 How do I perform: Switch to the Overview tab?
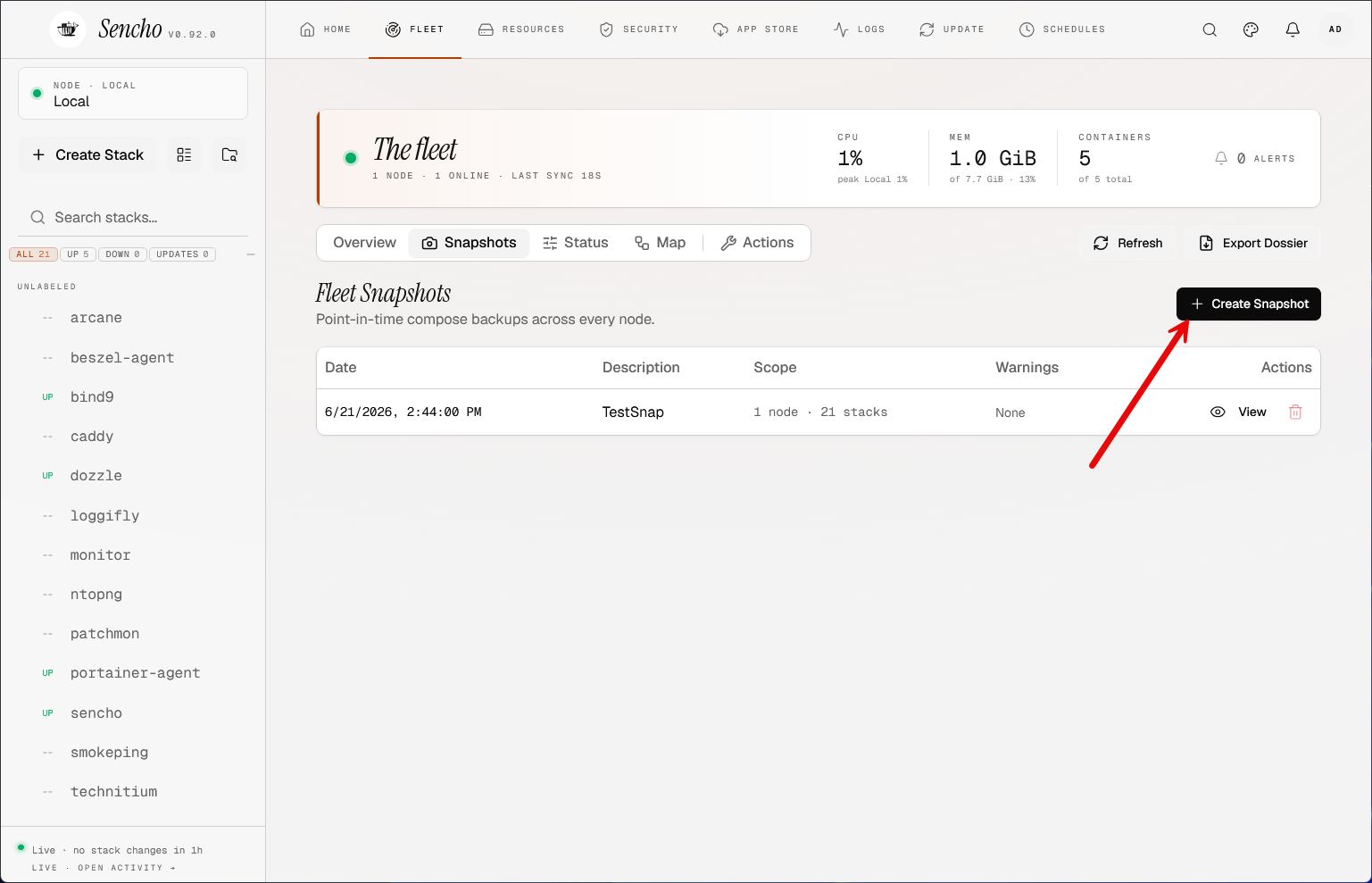tap(364, 243)
